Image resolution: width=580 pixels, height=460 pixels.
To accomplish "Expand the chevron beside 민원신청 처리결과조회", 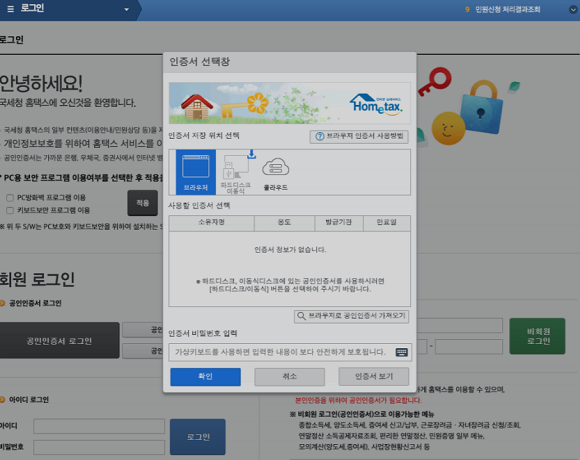I will [x=573, y=10].
